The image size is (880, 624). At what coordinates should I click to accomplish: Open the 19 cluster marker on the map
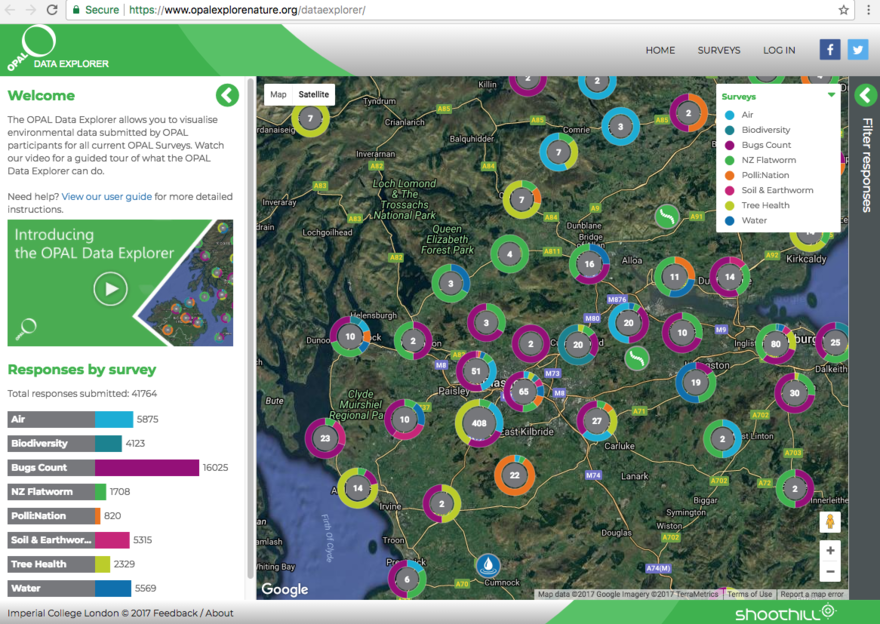[696, 383]
